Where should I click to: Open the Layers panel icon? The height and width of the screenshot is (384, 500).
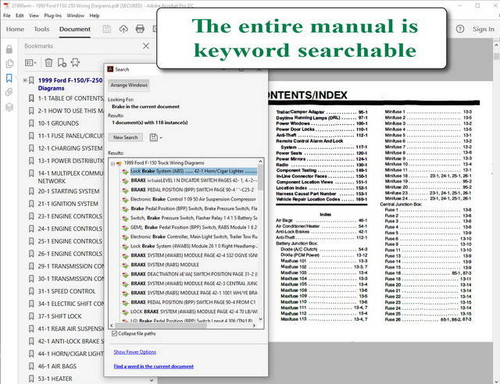9,107
